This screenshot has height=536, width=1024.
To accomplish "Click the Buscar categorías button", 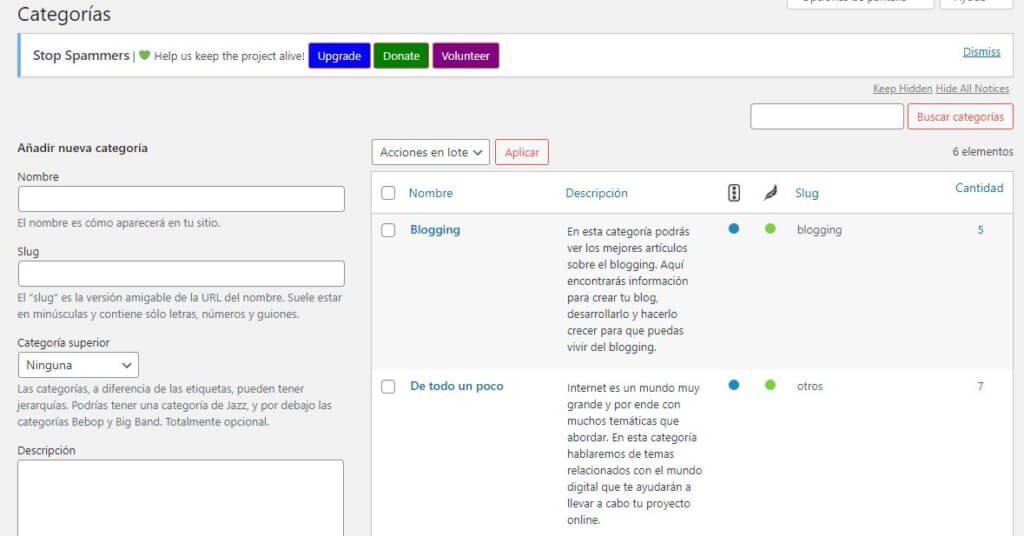I will pos(959,117).
